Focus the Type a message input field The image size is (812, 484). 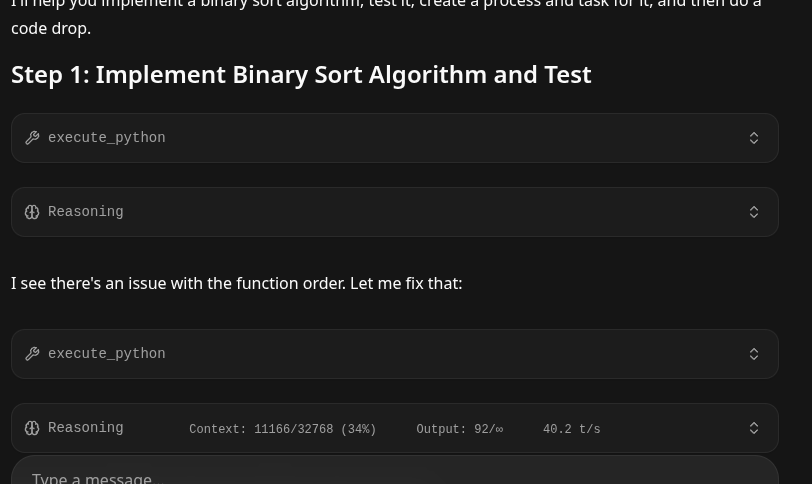point(394,476)
